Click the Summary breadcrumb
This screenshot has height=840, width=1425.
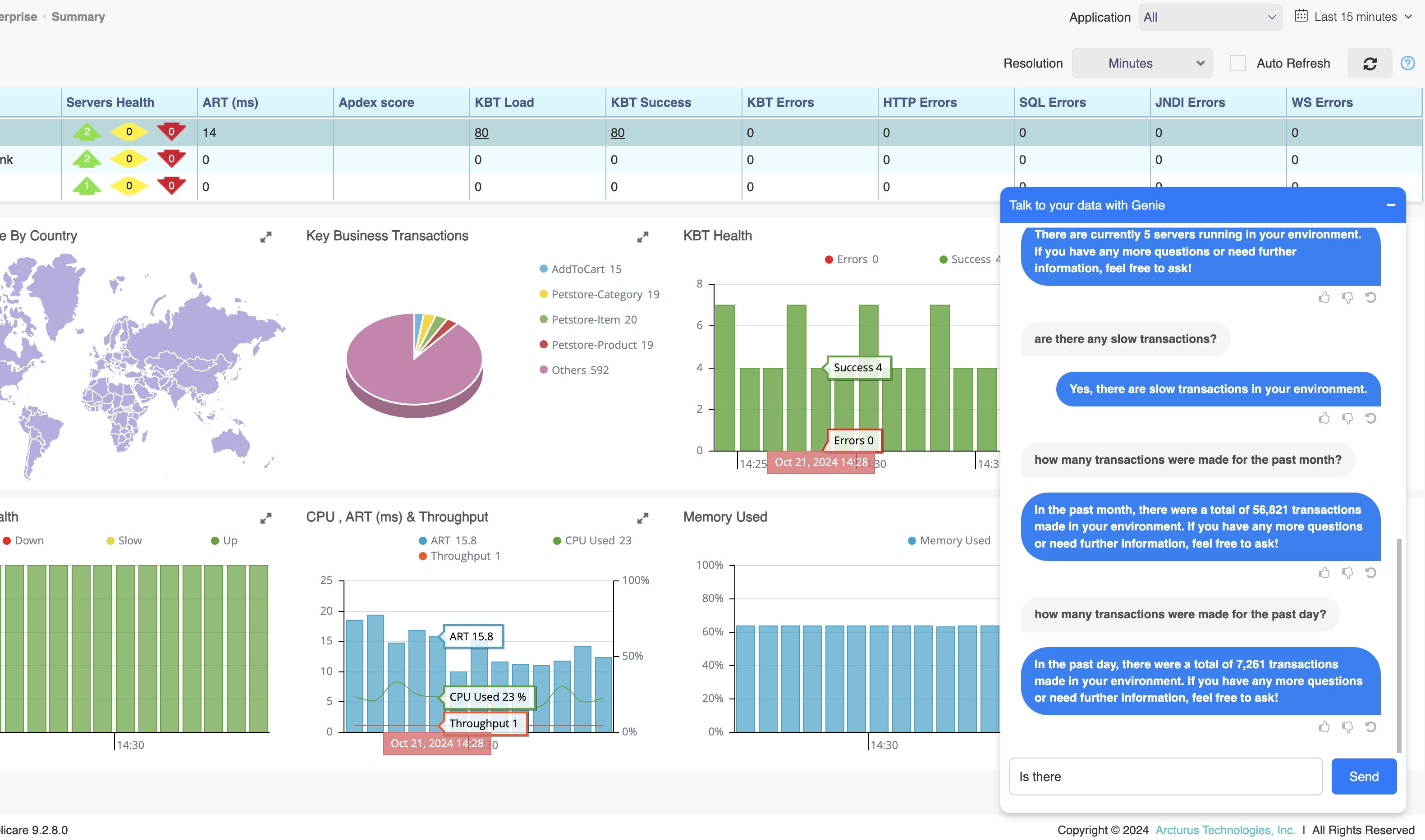point(78,17)
